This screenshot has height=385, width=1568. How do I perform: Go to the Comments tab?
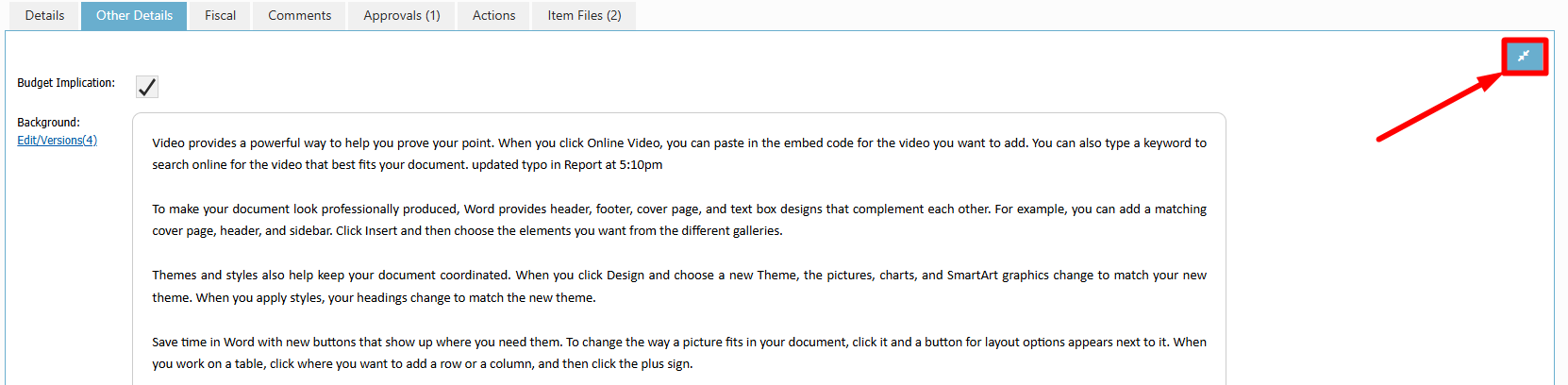[299, 16]
